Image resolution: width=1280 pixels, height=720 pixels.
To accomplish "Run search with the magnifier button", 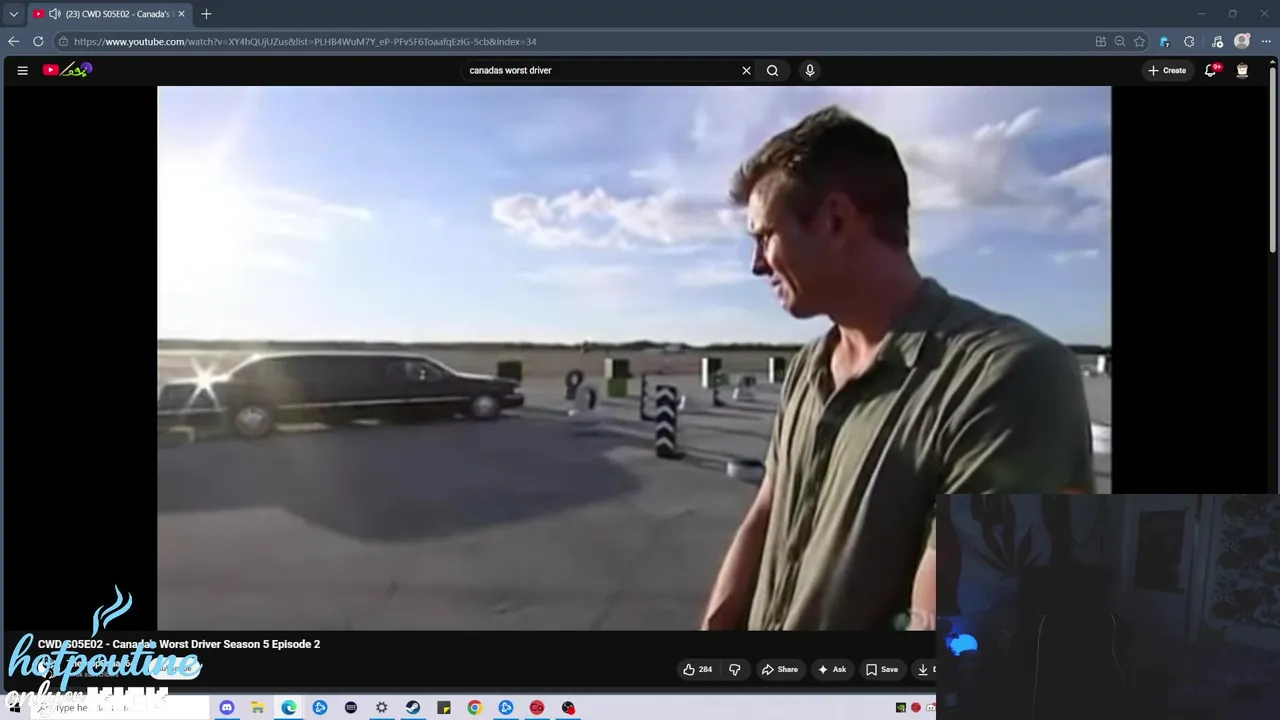I will (772, 70).
